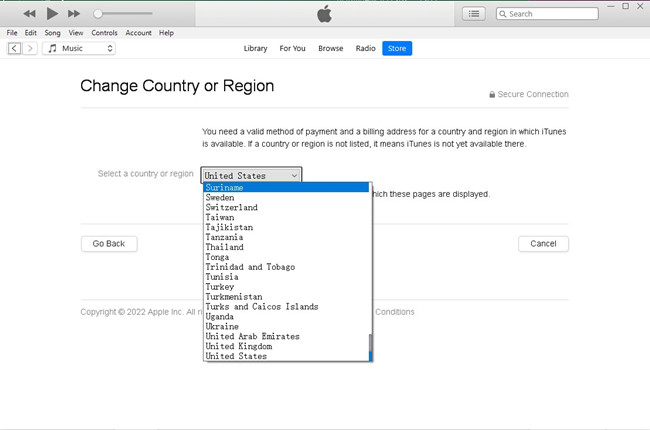Screen dimensions: 650x430
Task: Click the music note icon
Action: click(x=52, y=49)
